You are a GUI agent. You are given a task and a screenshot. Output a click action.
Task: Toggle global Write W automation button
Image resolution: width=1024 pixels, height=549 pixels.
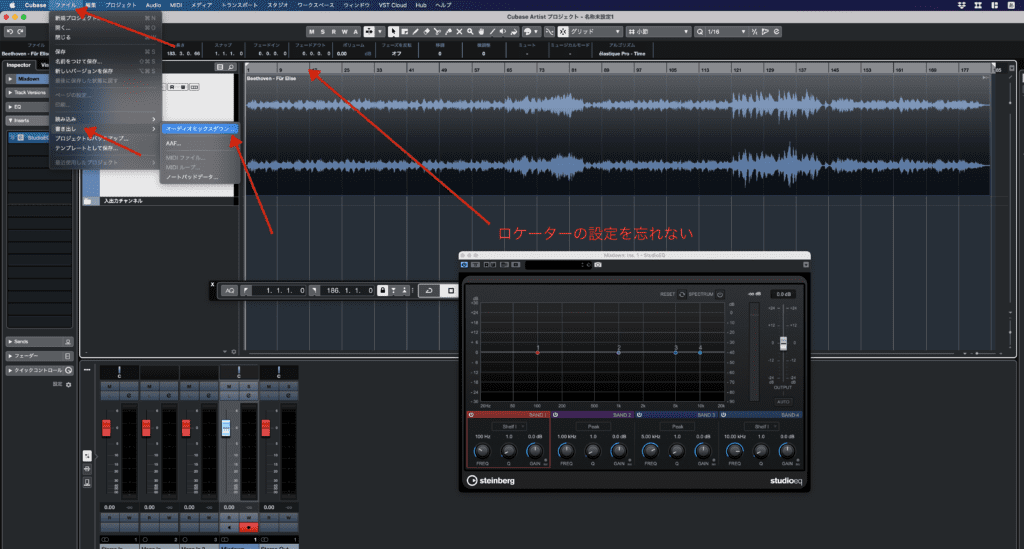(345, 31)
